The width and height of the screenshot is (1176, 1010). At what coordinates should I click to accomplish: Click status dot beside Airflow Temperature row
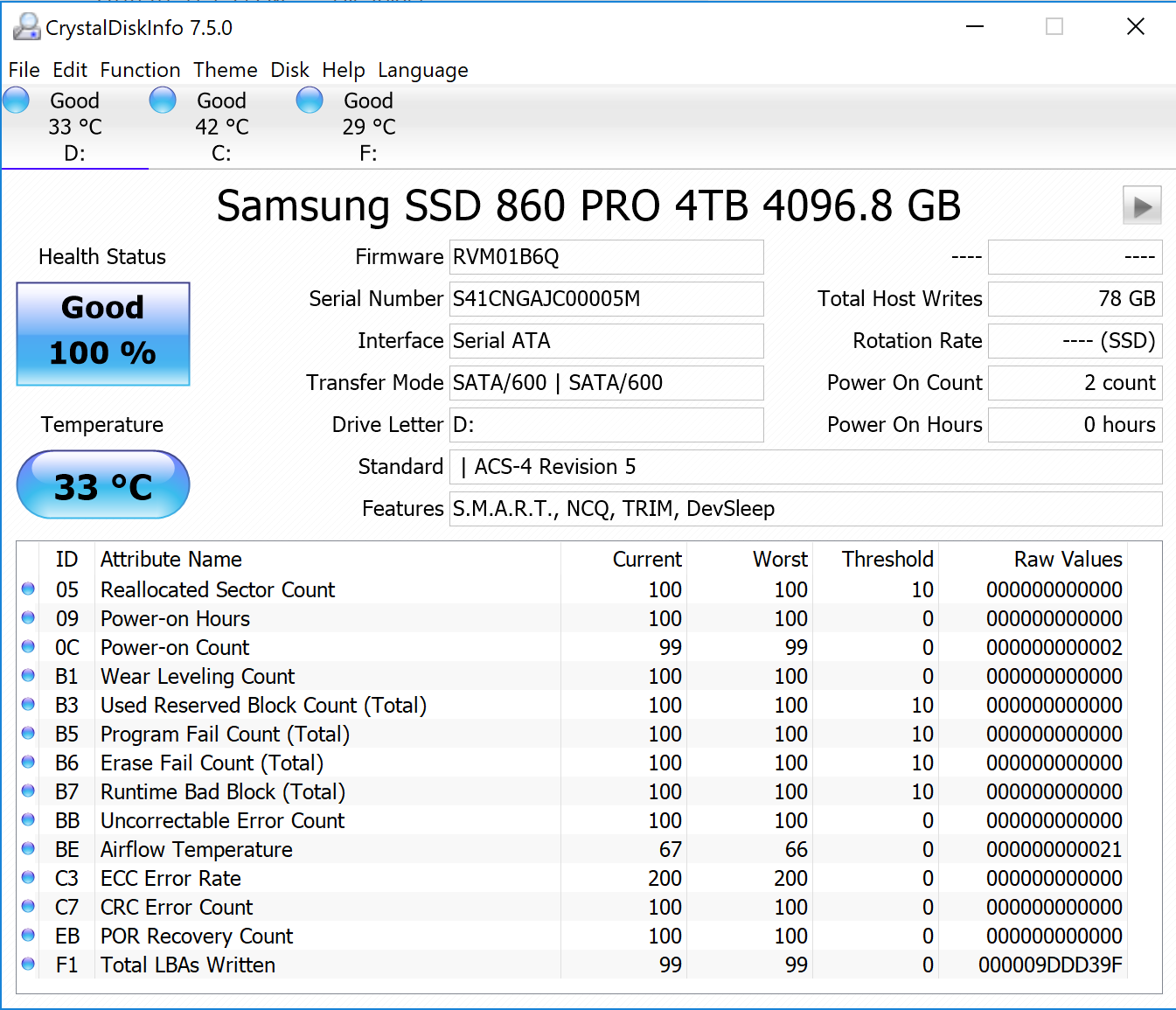coord(28,849)
